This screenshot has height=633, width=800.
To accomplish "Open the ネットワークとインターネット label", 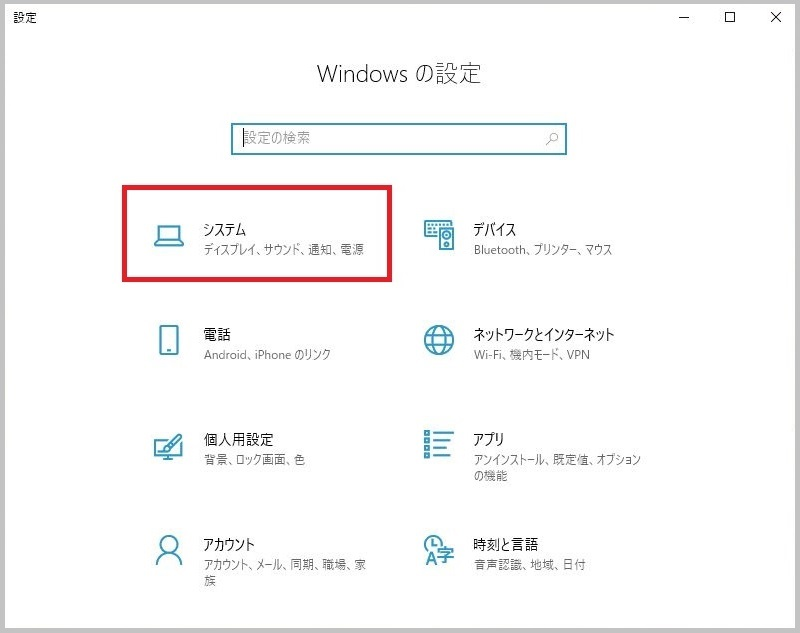I will [x=543, y=335].
